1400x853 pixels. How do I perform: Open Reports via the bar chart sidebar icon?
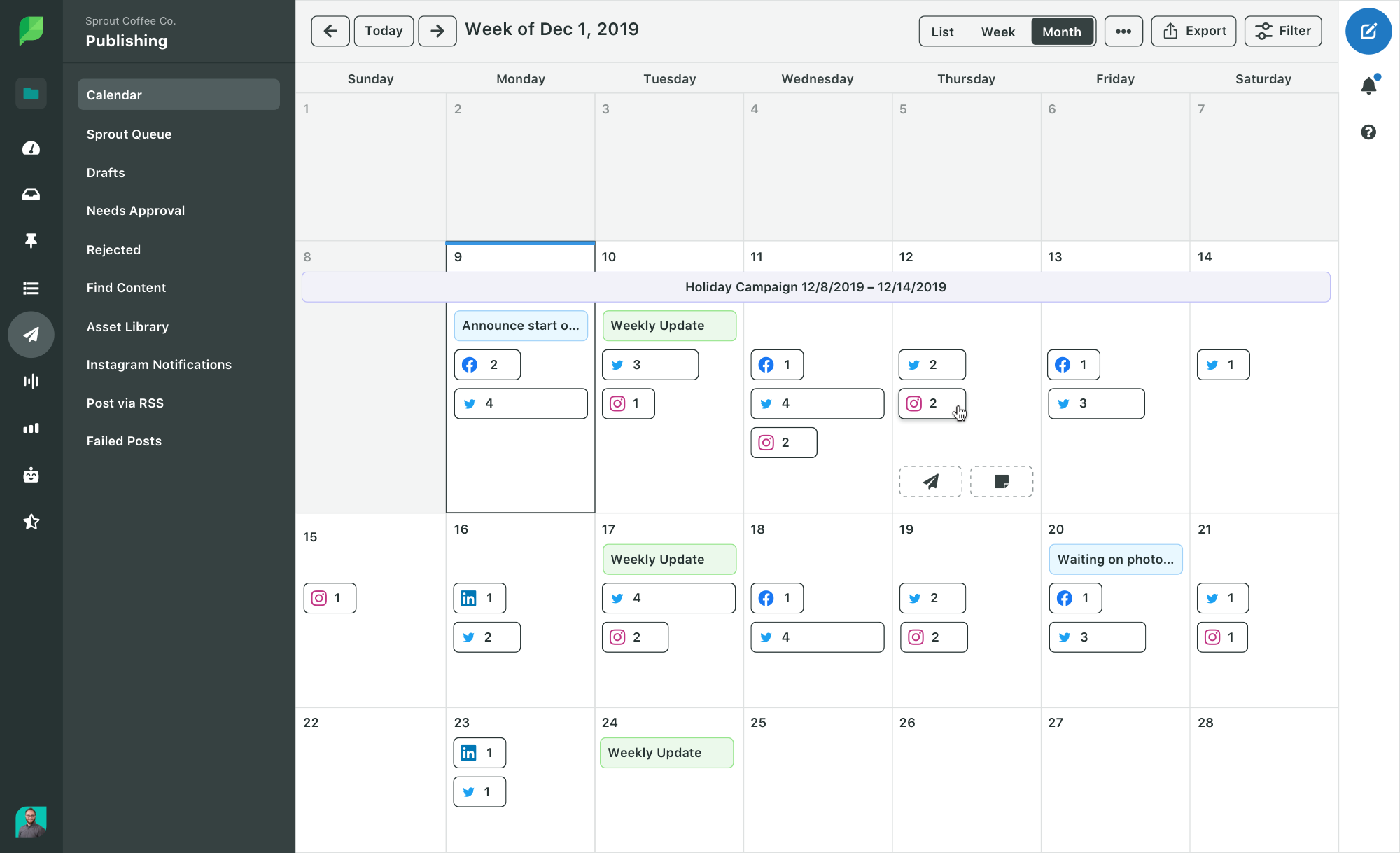(x=31, y=428)
